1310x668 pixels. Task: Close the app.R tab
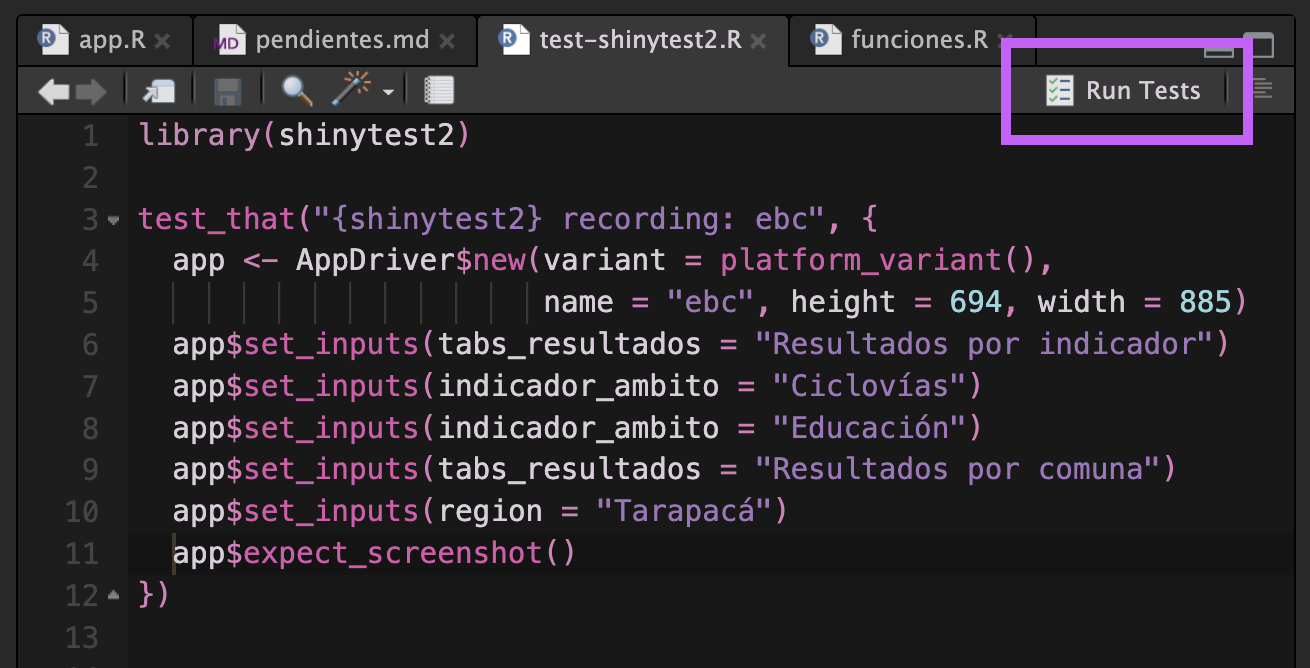[x=162, y=41]
